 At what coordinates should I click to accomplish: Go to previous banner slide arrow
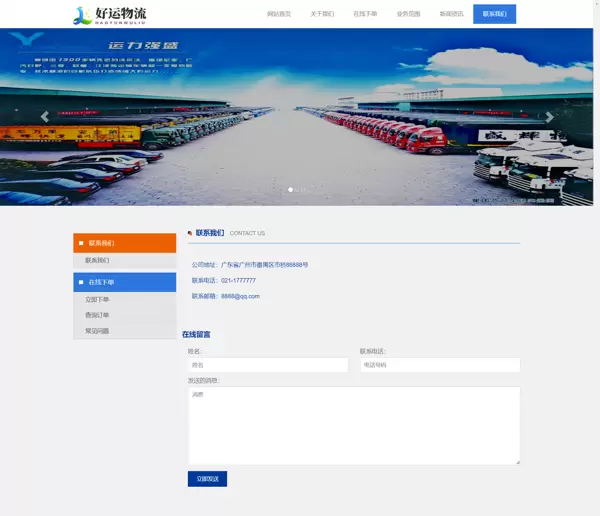[x=44, y=117]
